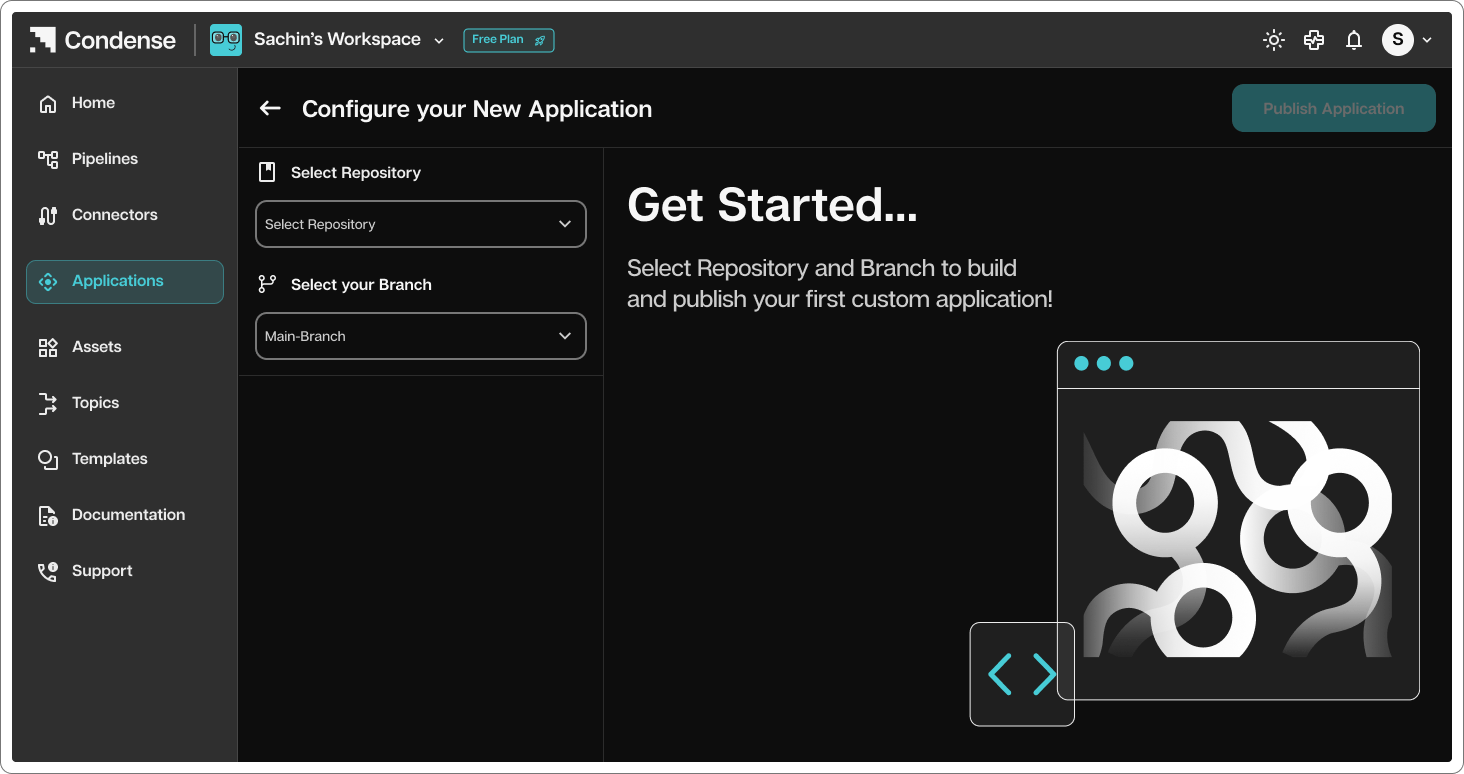Click the Home icon in sidebar

coord(48,103)
